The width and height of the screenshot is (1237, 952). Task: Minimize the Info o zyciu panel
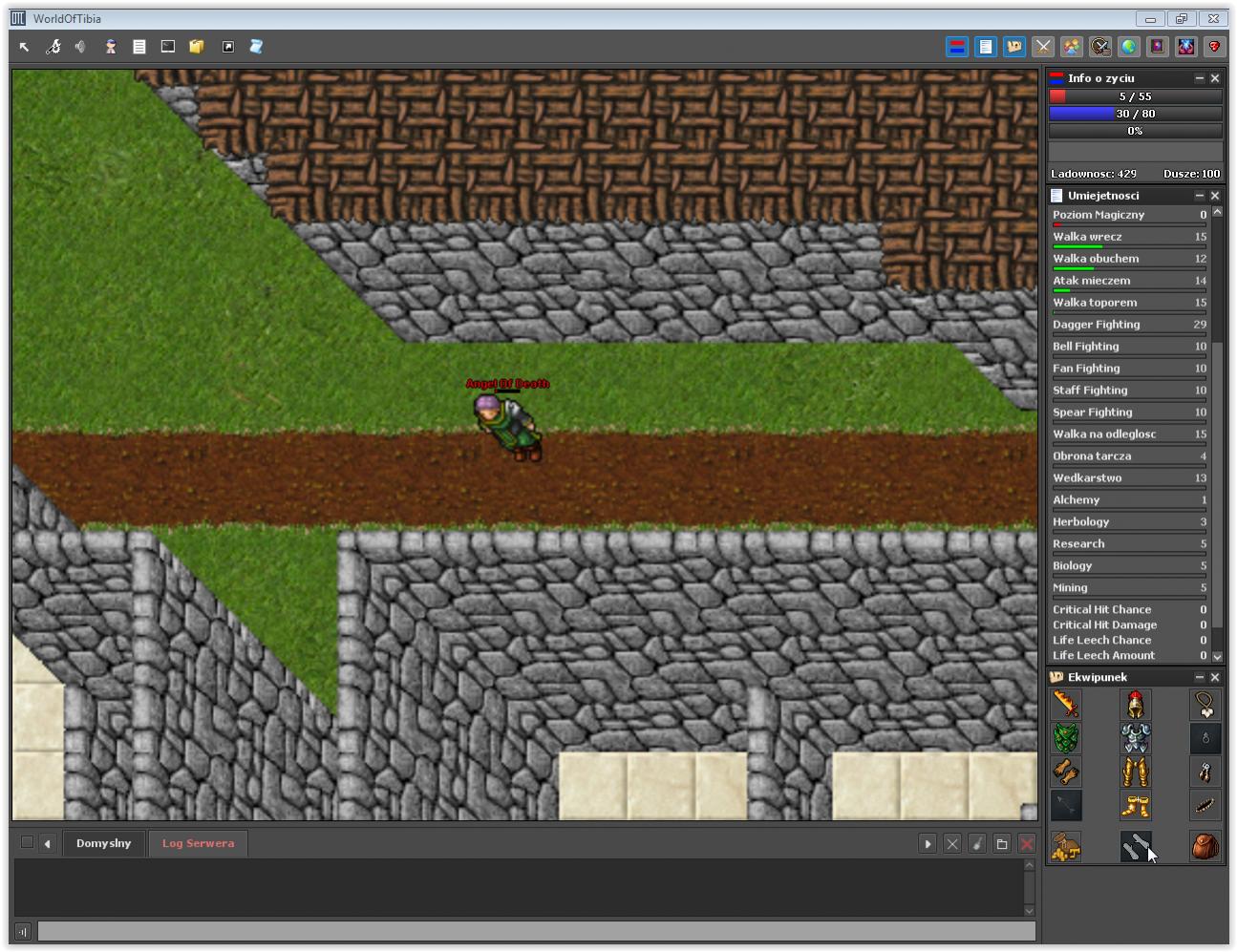click(1200, 78)
